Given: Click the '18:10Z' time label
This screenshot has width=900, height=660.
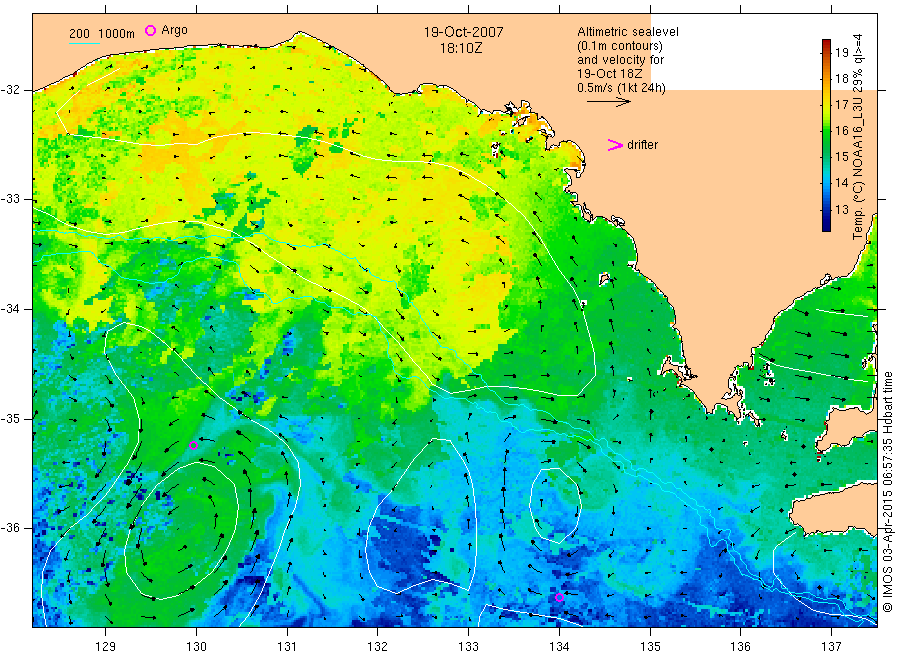Looking at the screenshot, I should coord(461,48).
